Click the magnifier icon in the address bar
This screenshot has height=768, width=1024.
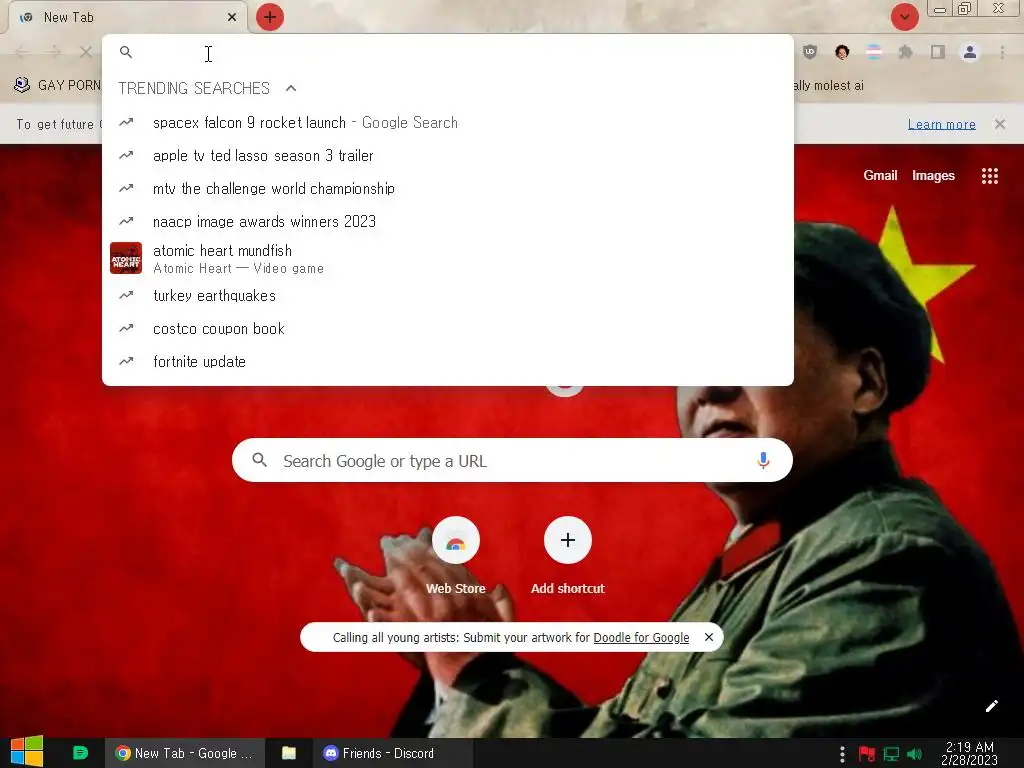[126, 52]
